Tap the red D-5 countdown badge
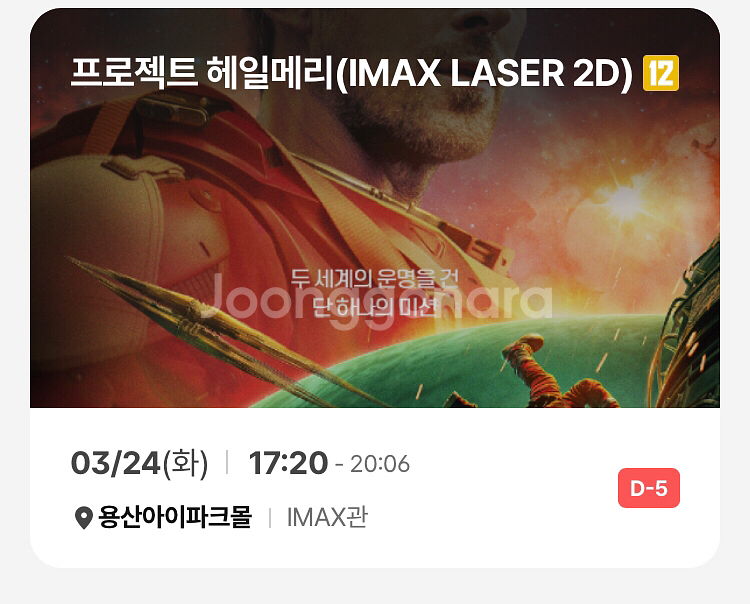Viewport: 750px width, 604px height. 649,488
